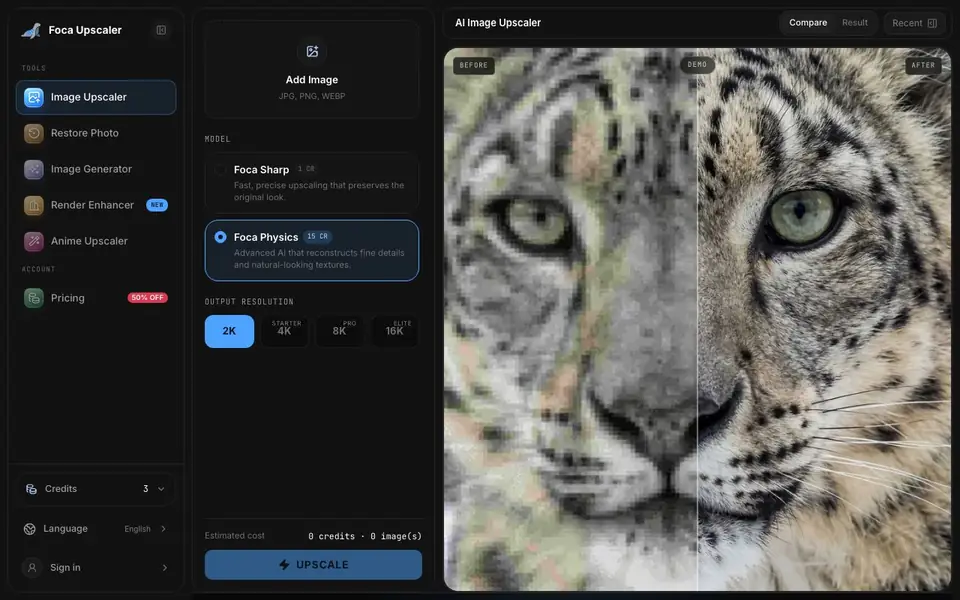The width and height of the screenshot is (960, 600).
Task: Click the Pricing coins icon
Action: point(34,298)
